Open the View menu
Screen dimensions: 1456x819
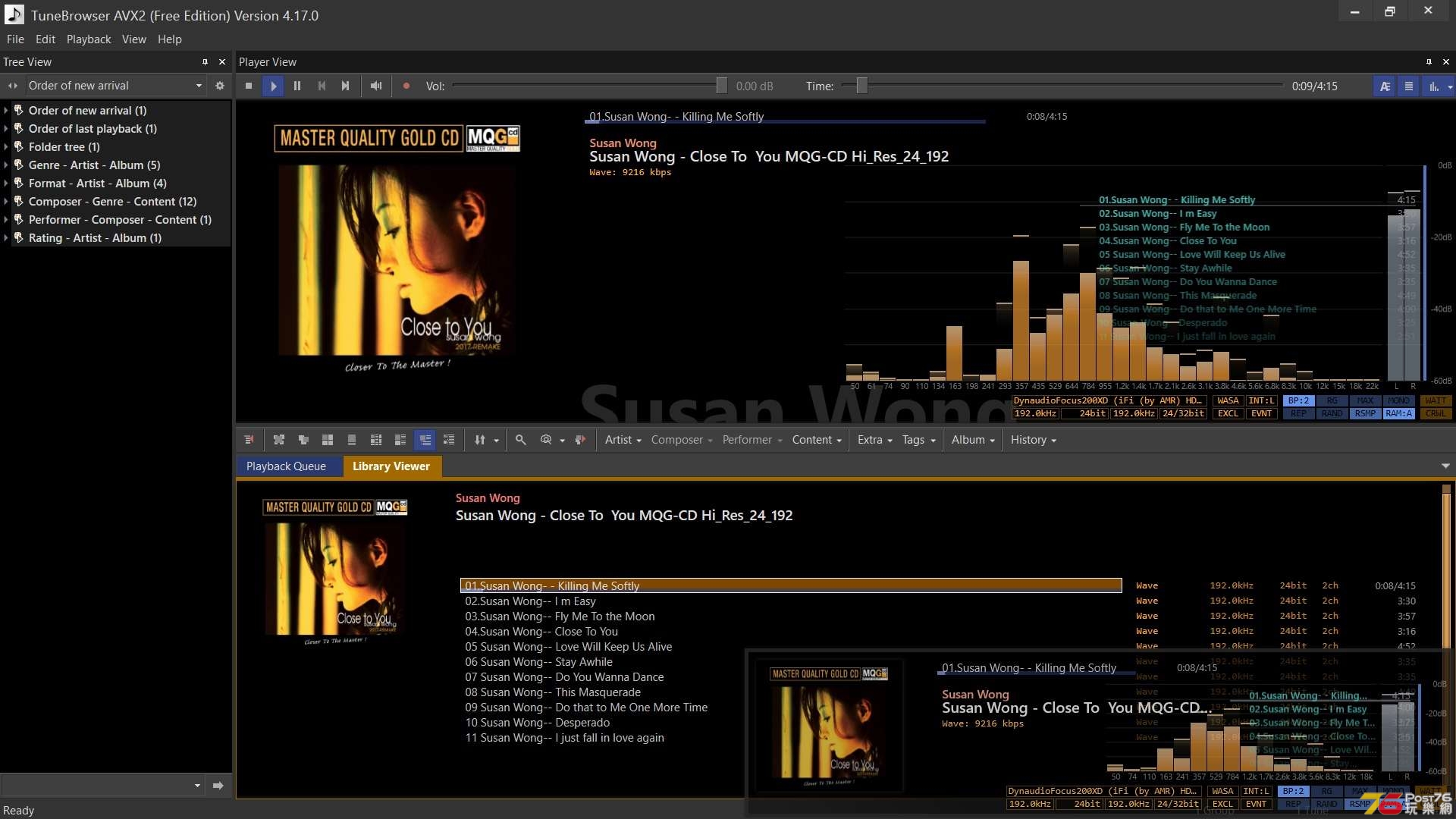[x=134, y=39]
